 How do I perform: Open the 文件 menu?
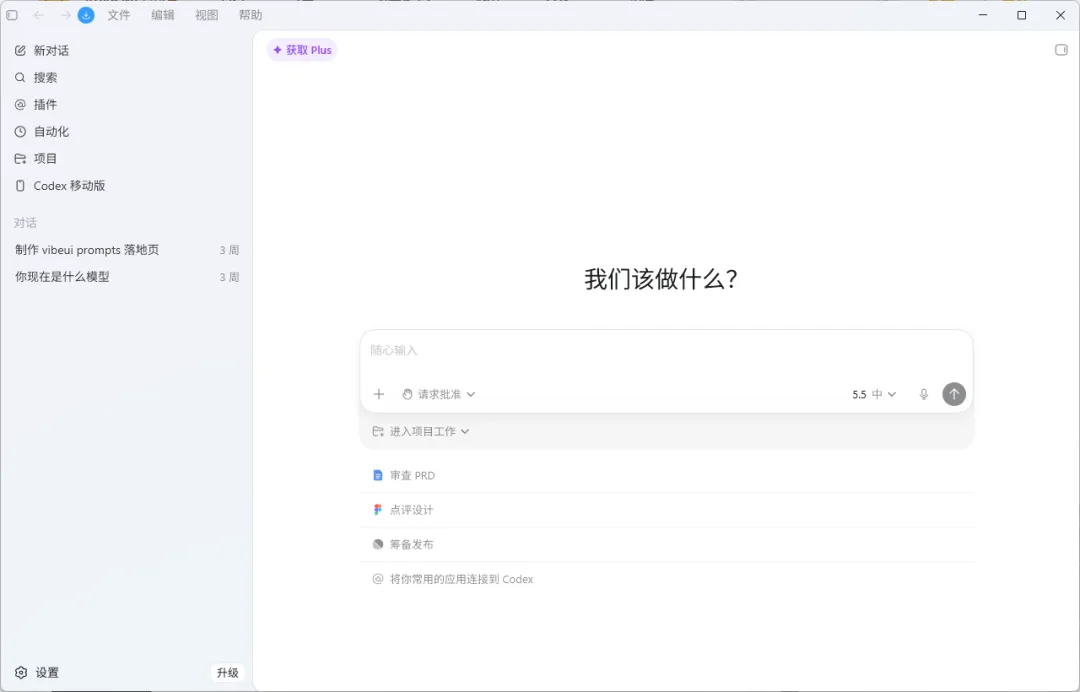point(118,15)
